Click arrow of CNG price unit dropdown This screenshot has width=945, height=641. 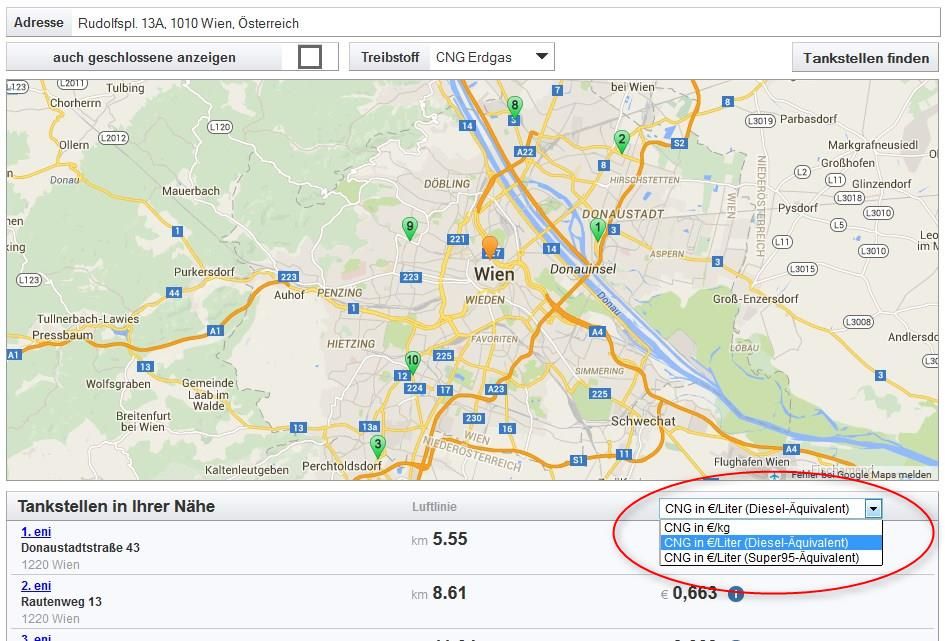click(x=873, y=508)
